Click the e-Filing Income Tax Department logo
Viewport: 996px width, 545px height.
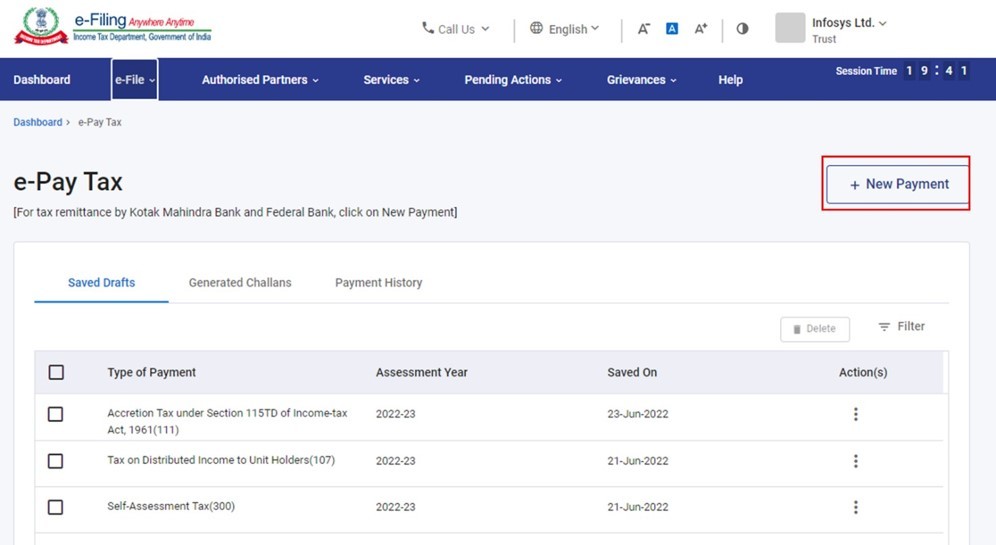(x=112, y=27)
